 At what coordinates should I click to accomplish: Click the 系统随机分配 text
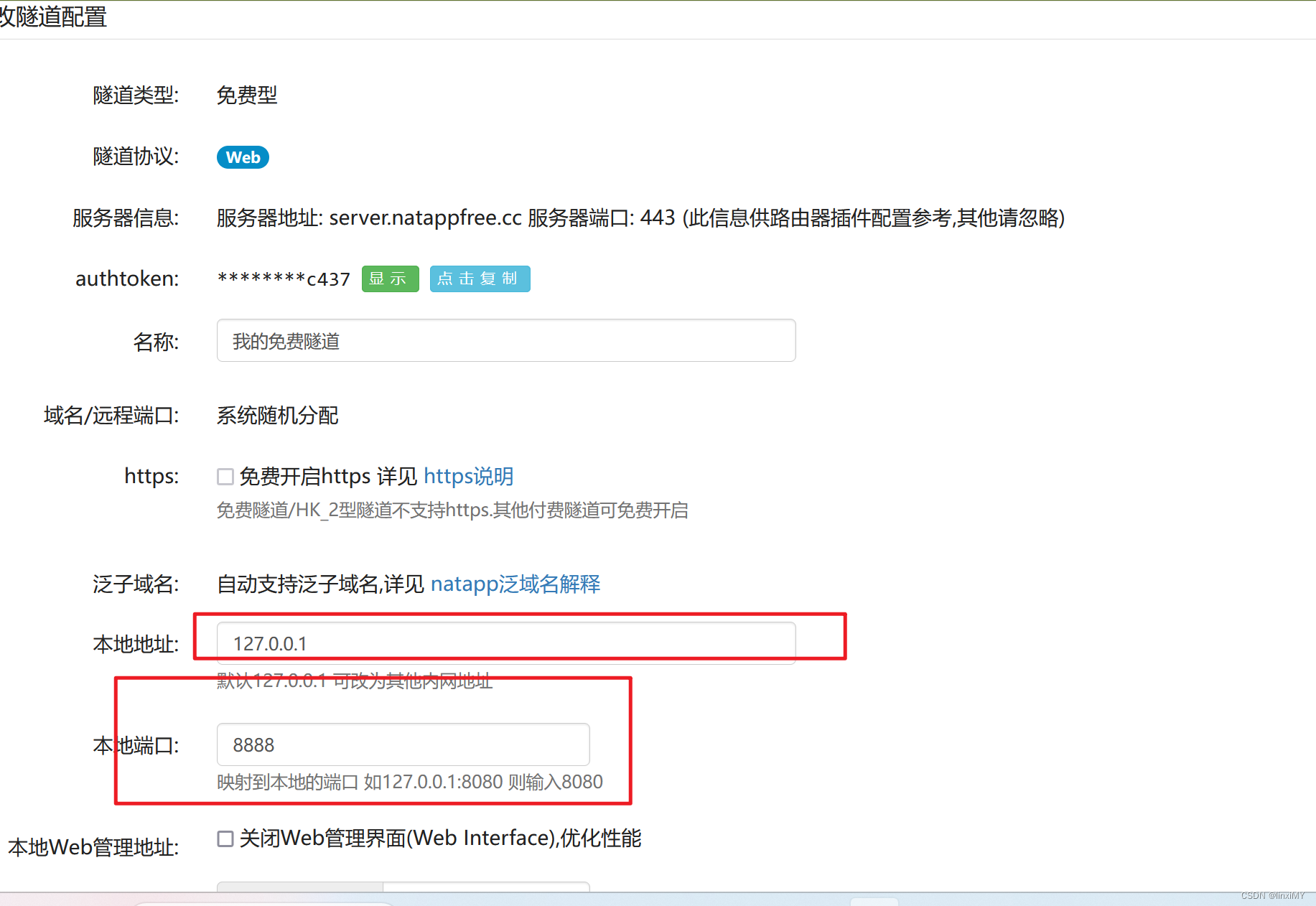point(277,415)
